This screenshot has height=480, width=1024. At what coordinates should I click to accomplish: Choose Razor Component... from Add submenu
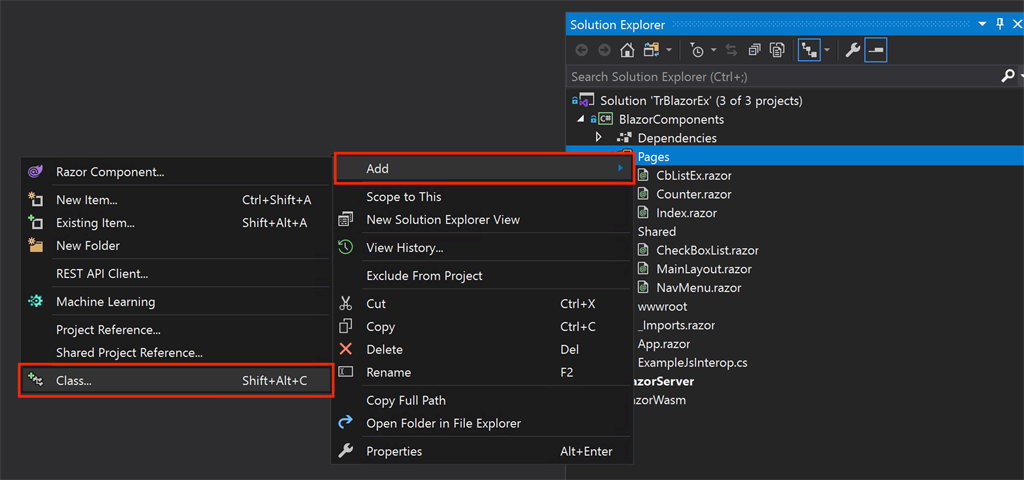(x=176, y=172)
